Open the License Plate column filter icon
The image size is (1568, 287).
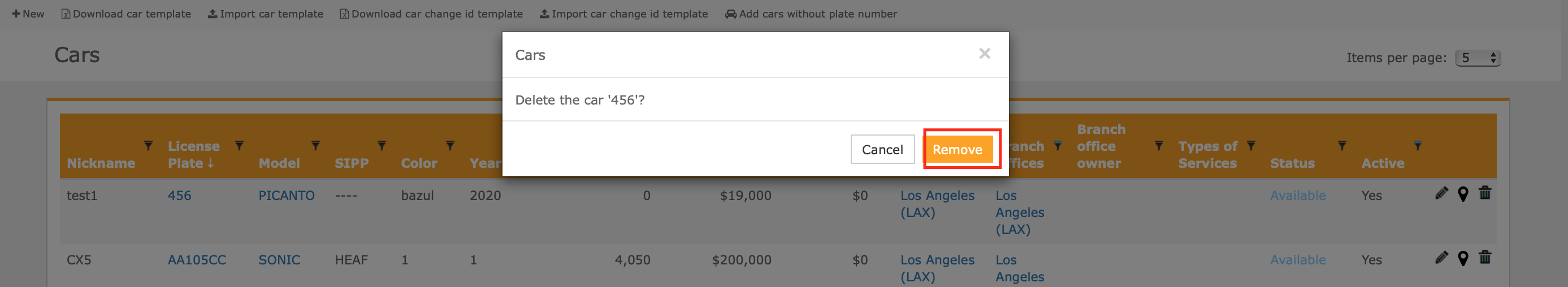click(x=239, y=146)
